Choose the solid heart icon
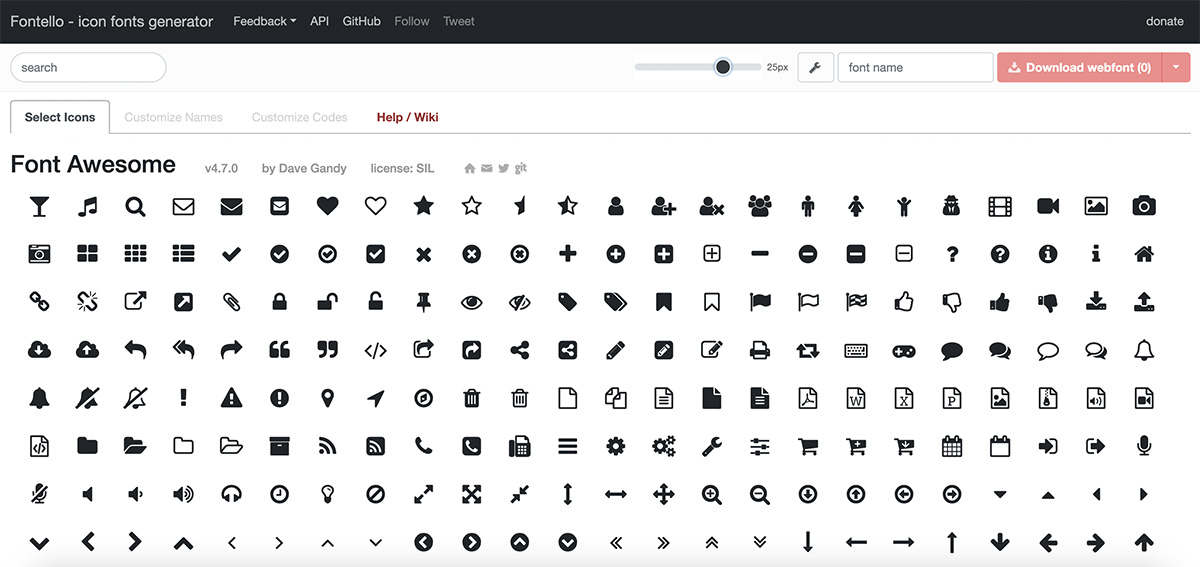Viewport: 1200px width, 567px height. pyautogui.click(x=327, y=206)
